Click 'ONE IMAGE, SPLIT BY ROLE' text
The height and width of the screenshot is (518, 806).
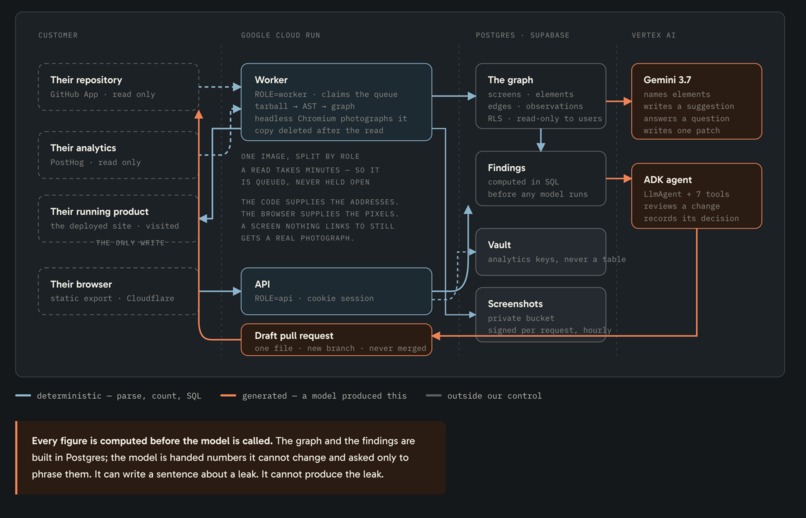[x=300, y=156]
